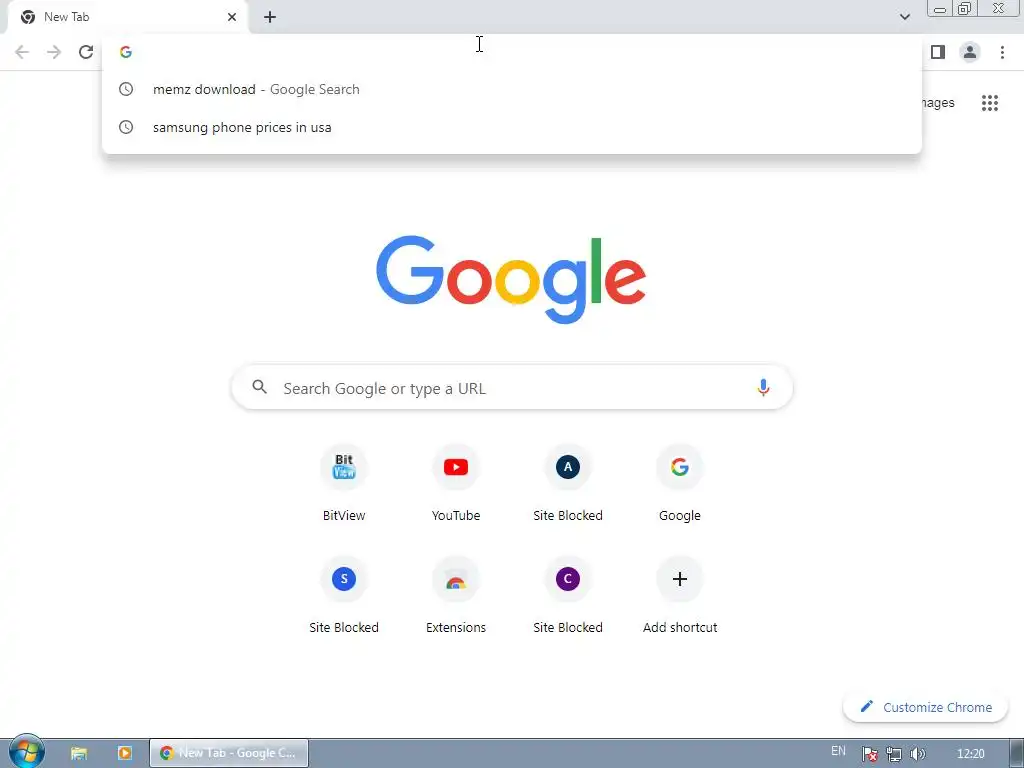Open a new tab with the plus button
The width and height of the screenshot is (1024, 768).
tap(270, 17)
